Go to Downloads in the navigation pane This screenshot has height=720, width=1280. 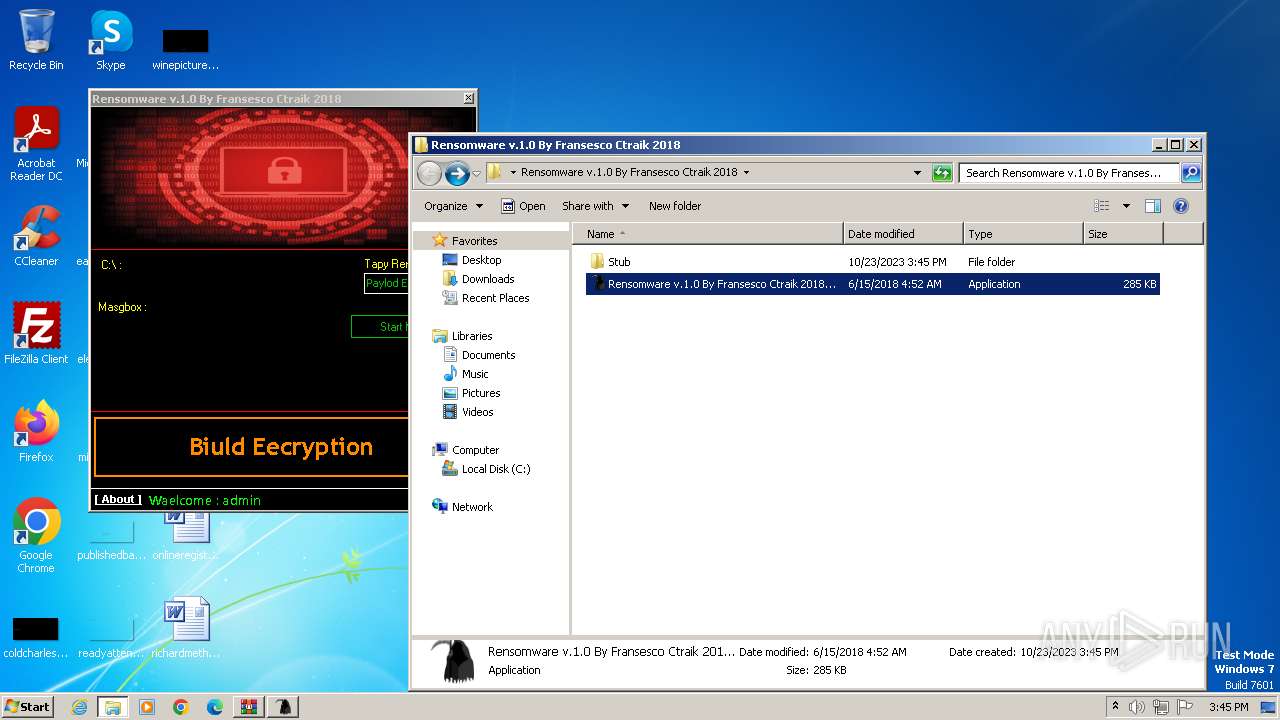(487, 279)
